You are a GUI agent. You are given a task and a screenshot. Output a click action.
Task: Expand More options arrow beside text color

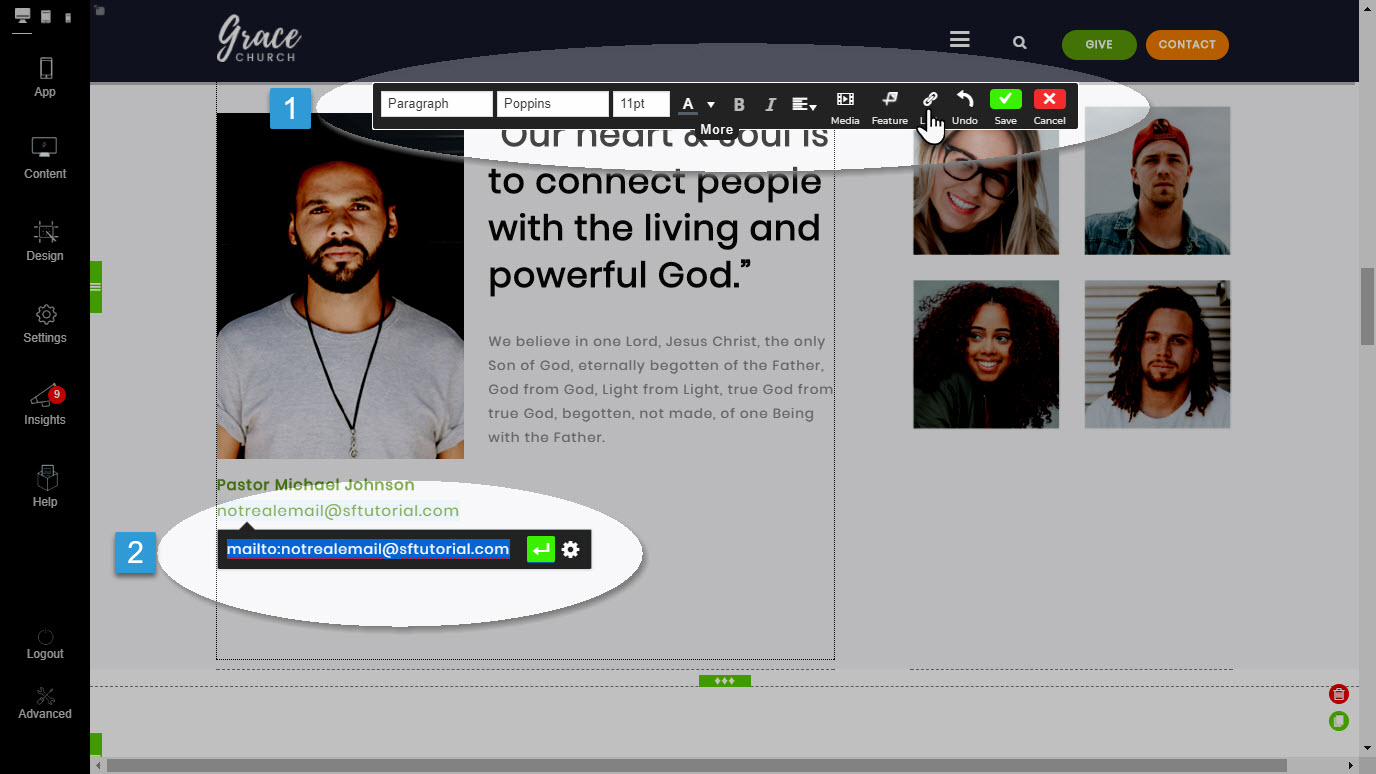711,104
